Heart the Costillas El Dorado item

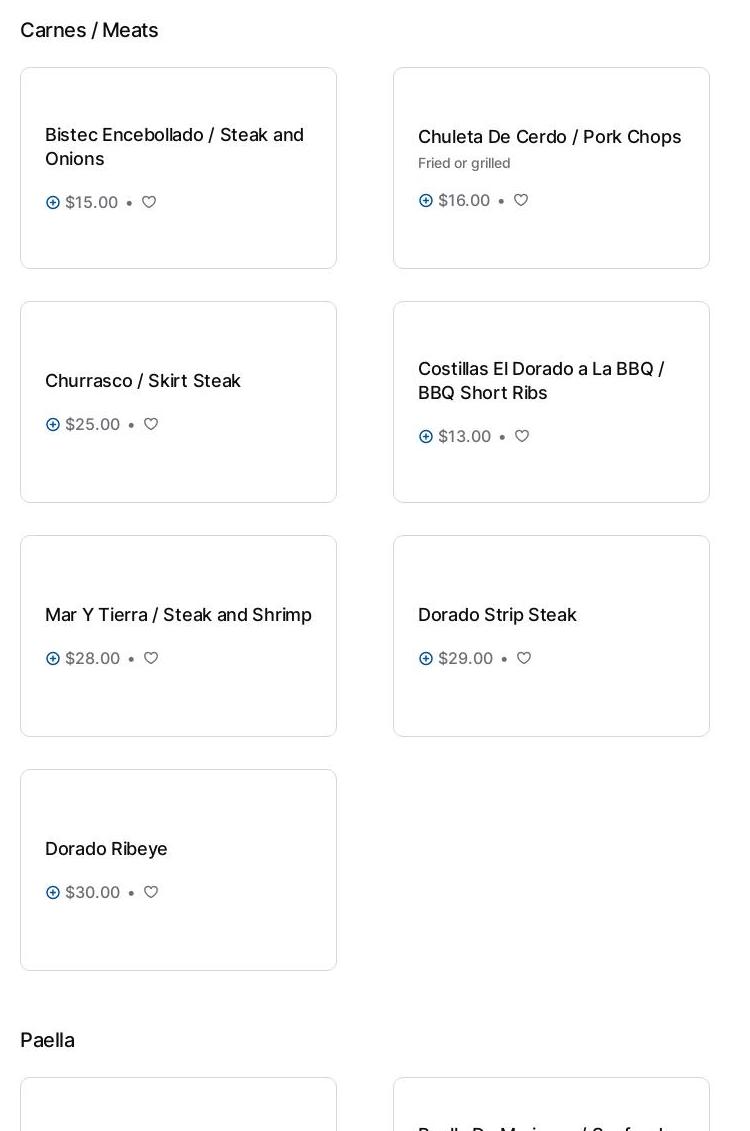[522, 436]
